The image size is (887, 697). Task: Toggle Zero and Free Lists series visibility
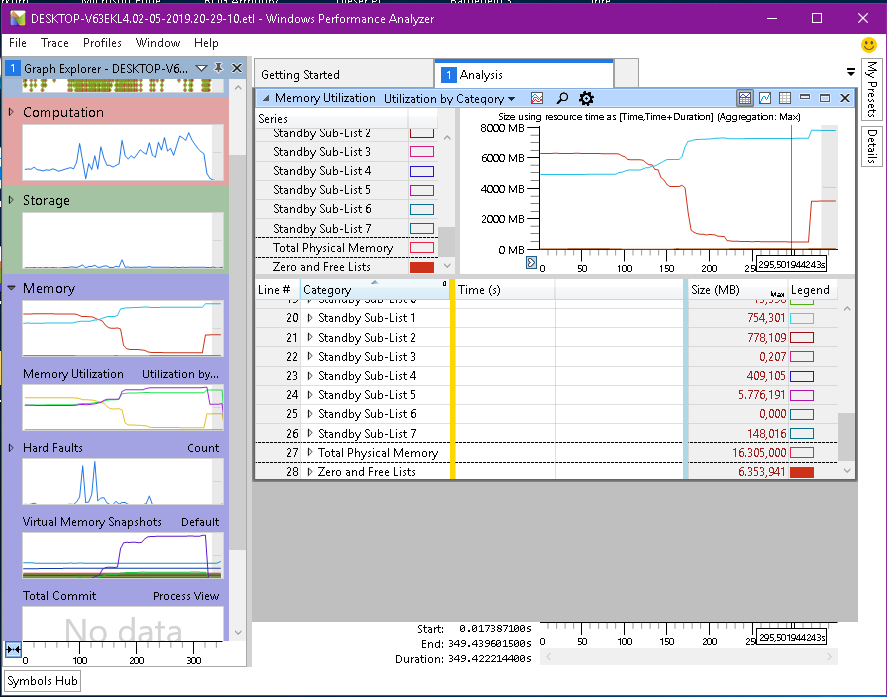point(422,267)
